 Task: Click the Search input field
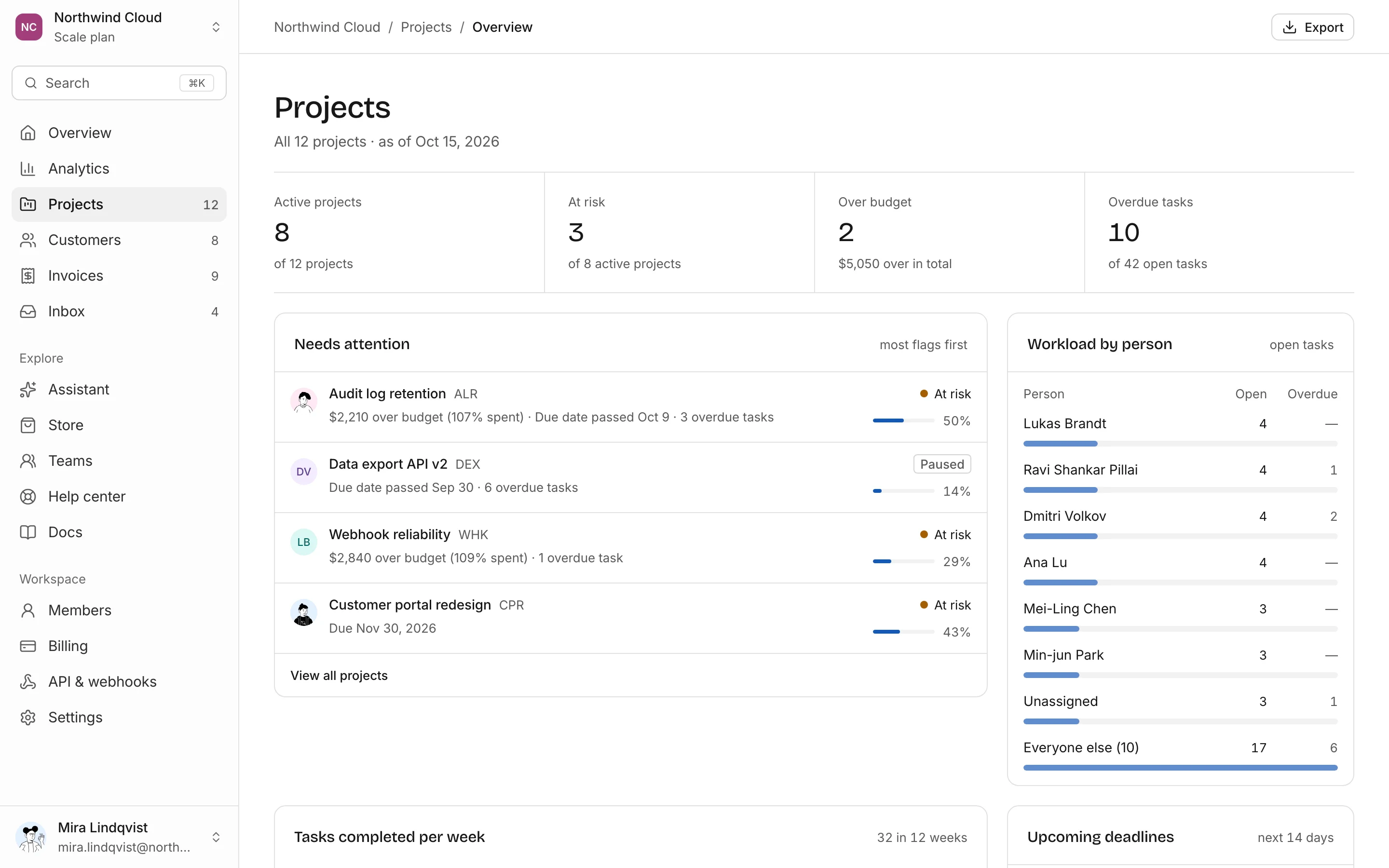[119, 83]
